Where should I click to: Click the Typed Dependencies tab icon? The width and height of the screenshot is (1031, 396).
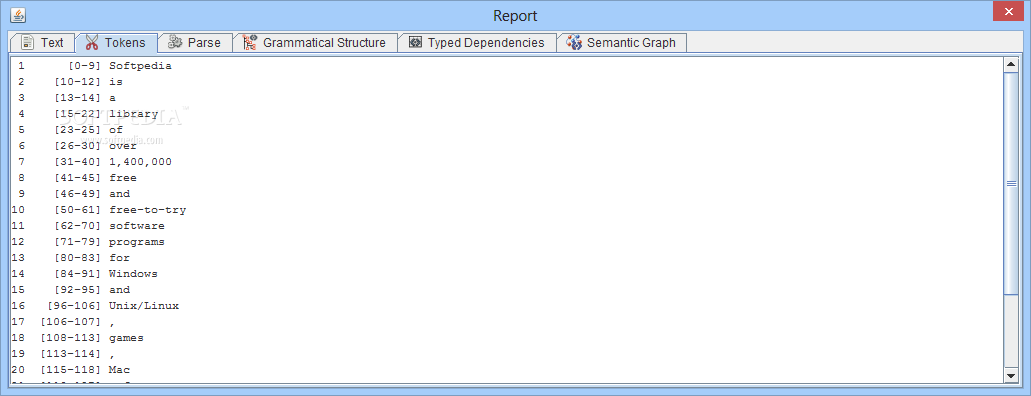(x=415, y=43)
